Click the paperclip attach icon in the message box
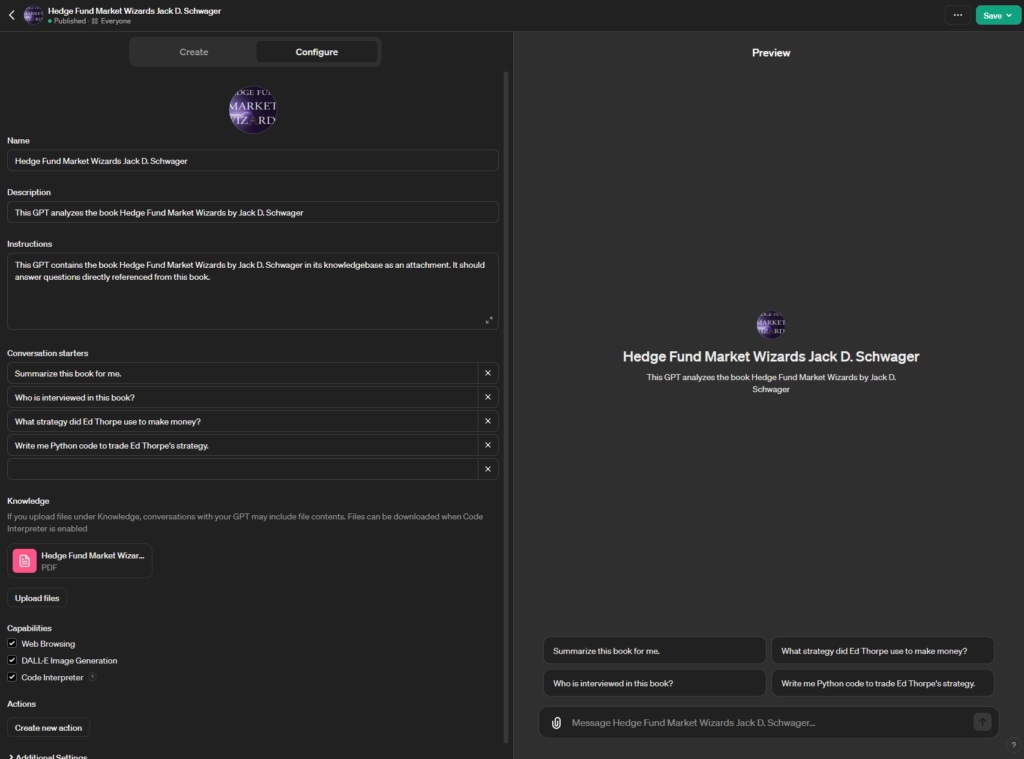 (557, 722)
